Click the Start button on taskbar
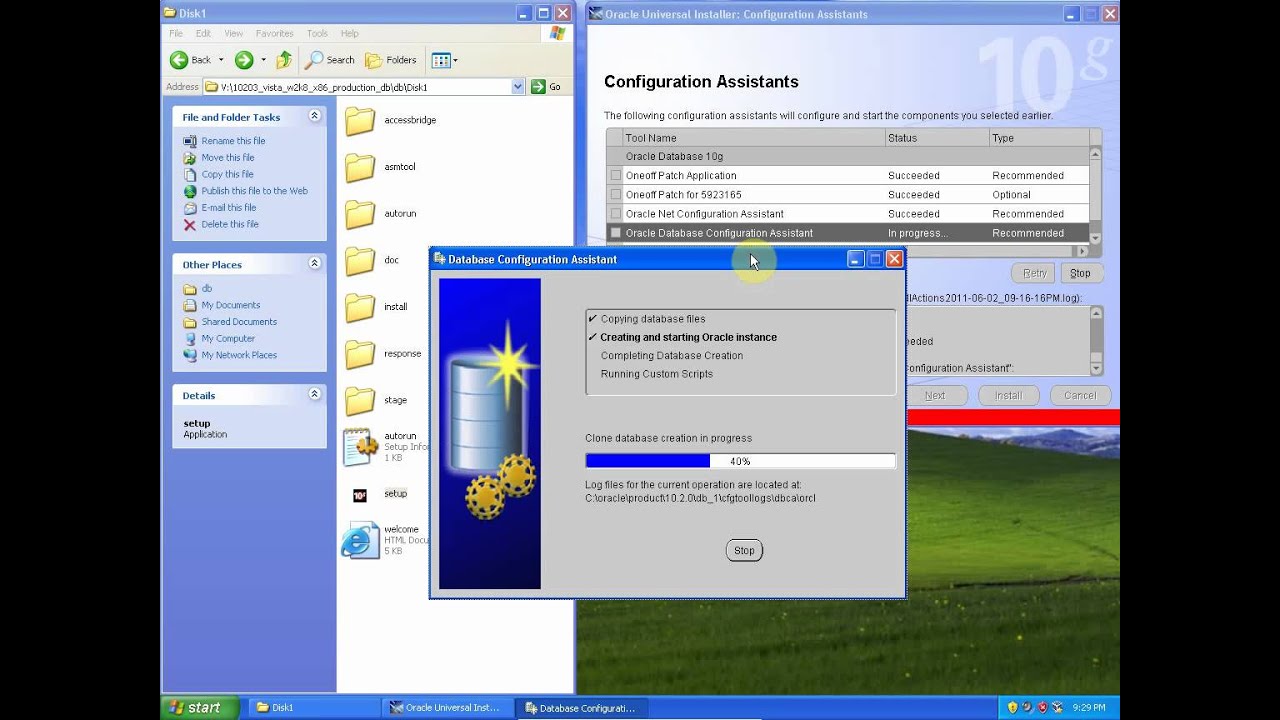This screenshot has width=1280, height=720. click(200, 708)
